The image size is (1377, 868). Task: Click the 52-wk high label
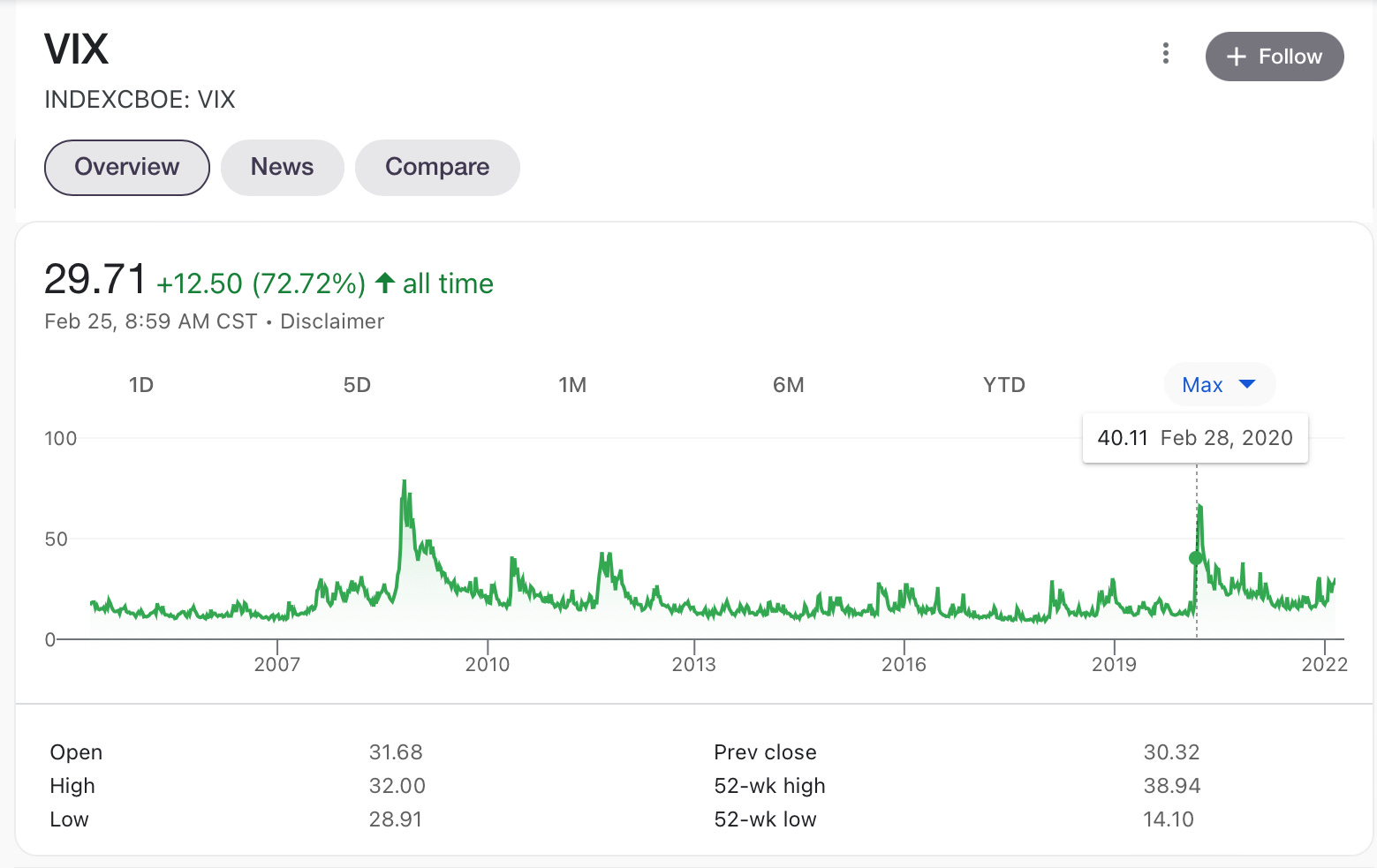(769, 786)
